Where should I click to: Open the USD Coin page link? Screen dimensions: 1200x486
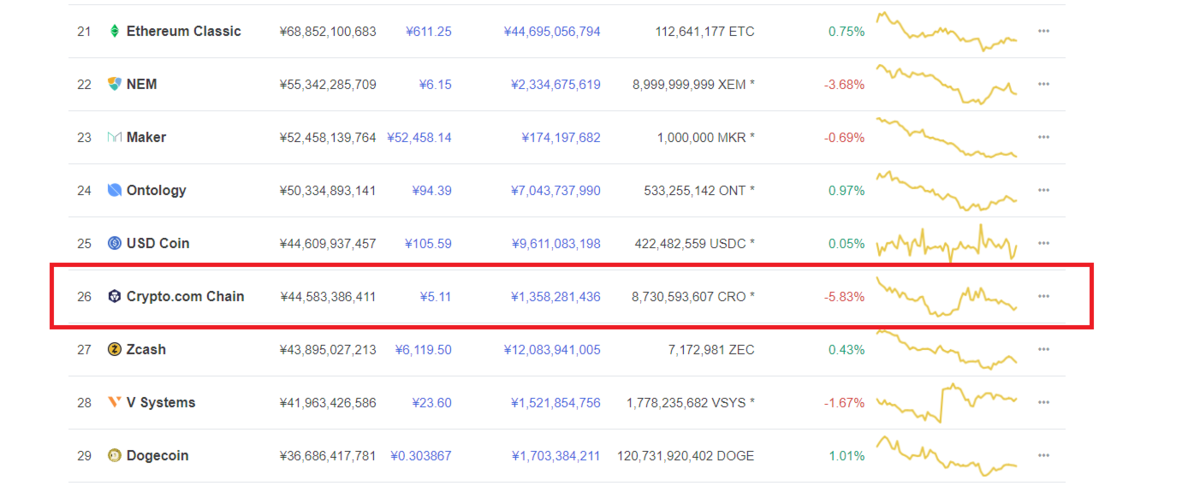pyautogui.click(x=158, y=243)
